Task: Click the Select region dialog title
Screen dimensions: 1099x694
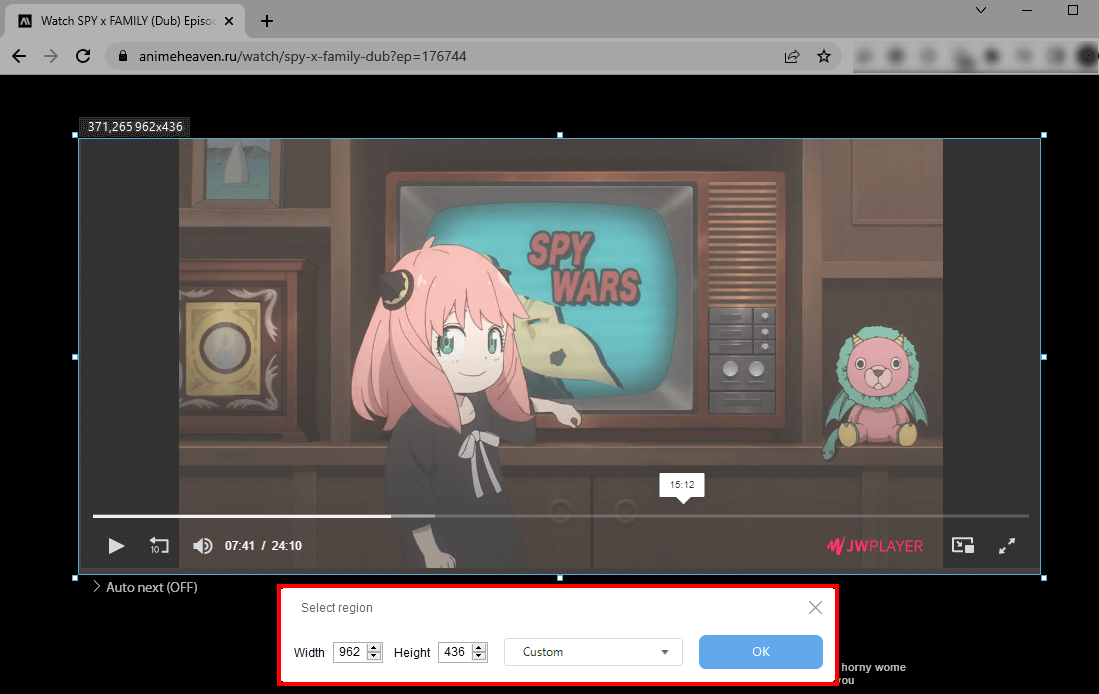Action: tap(336, 608)
